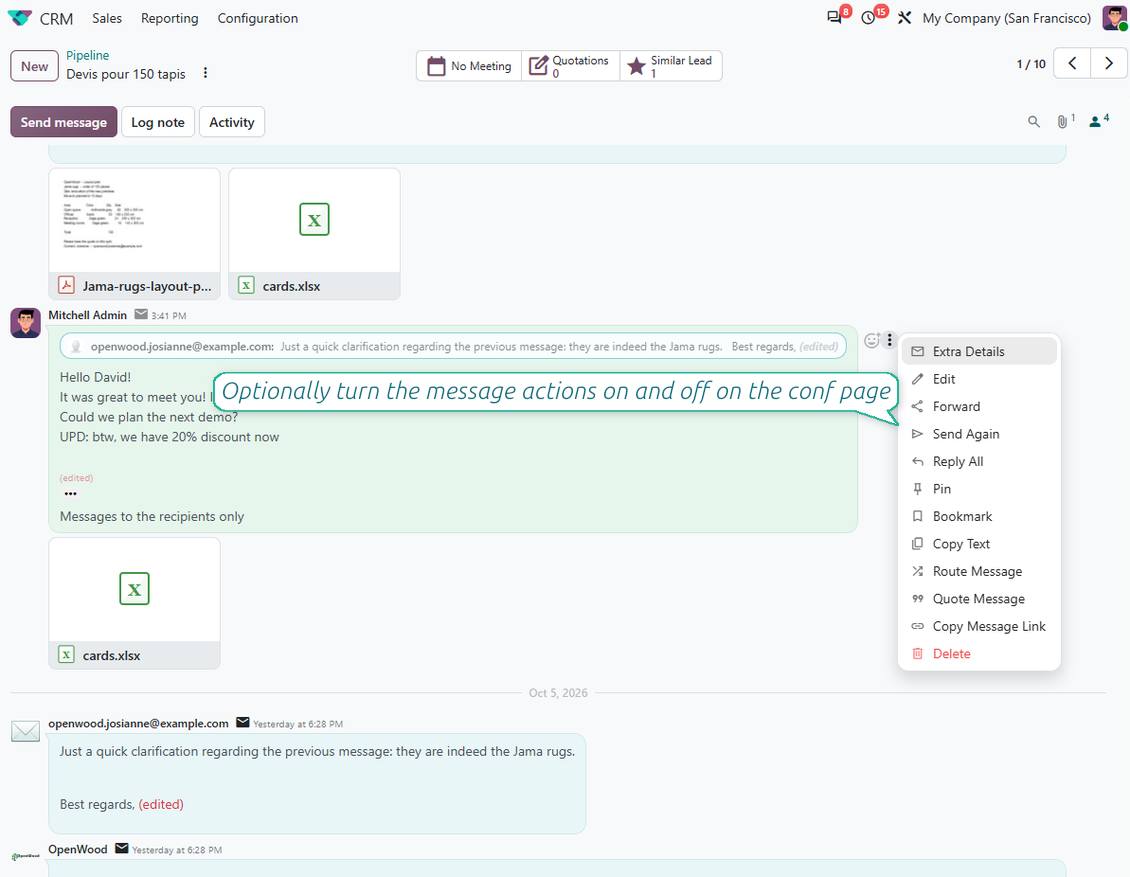
Task: Open the CRM app logo home
Action: point(19,18)
